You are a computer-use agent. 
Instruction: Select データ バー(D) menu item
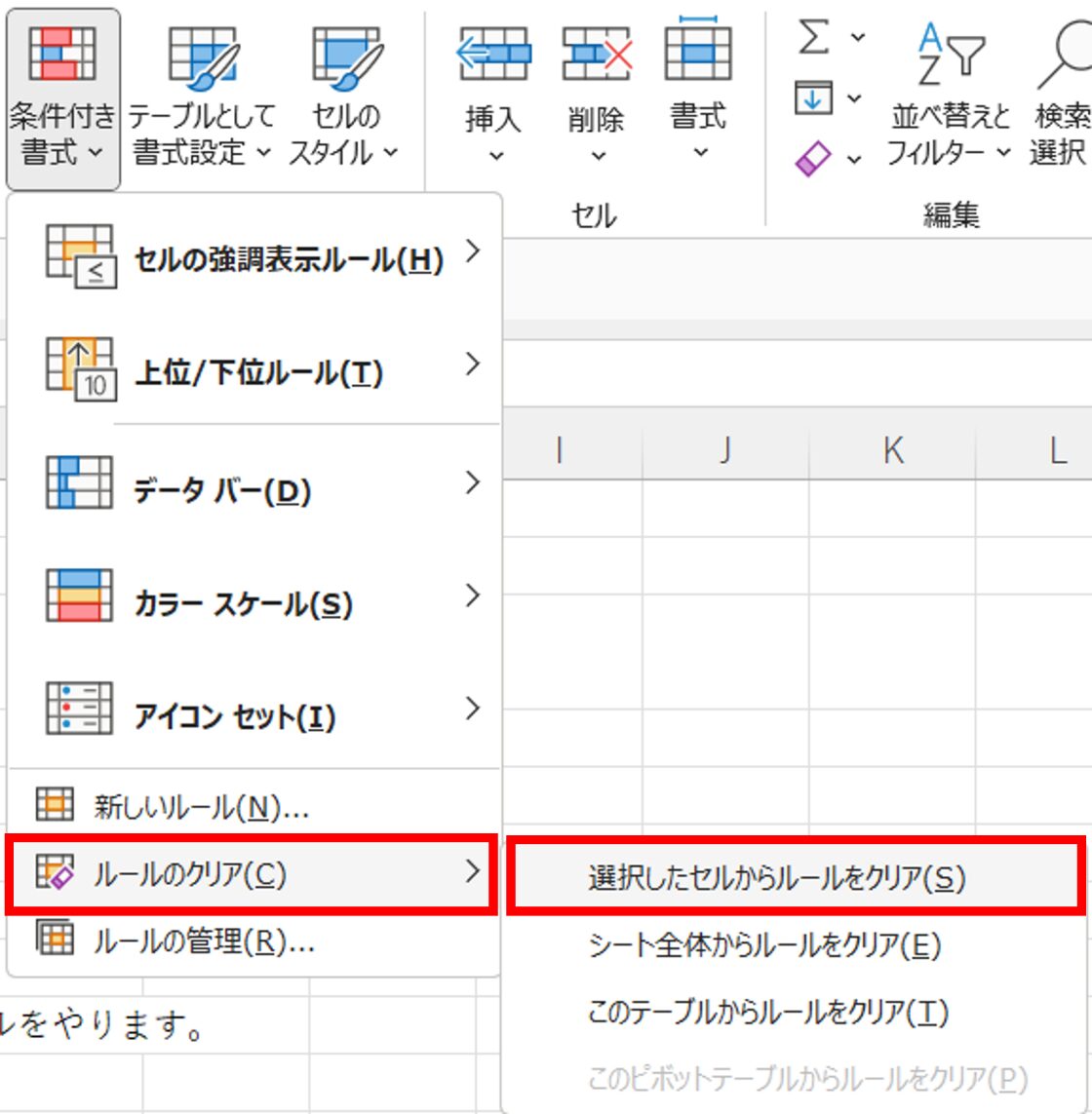[254, 483]
